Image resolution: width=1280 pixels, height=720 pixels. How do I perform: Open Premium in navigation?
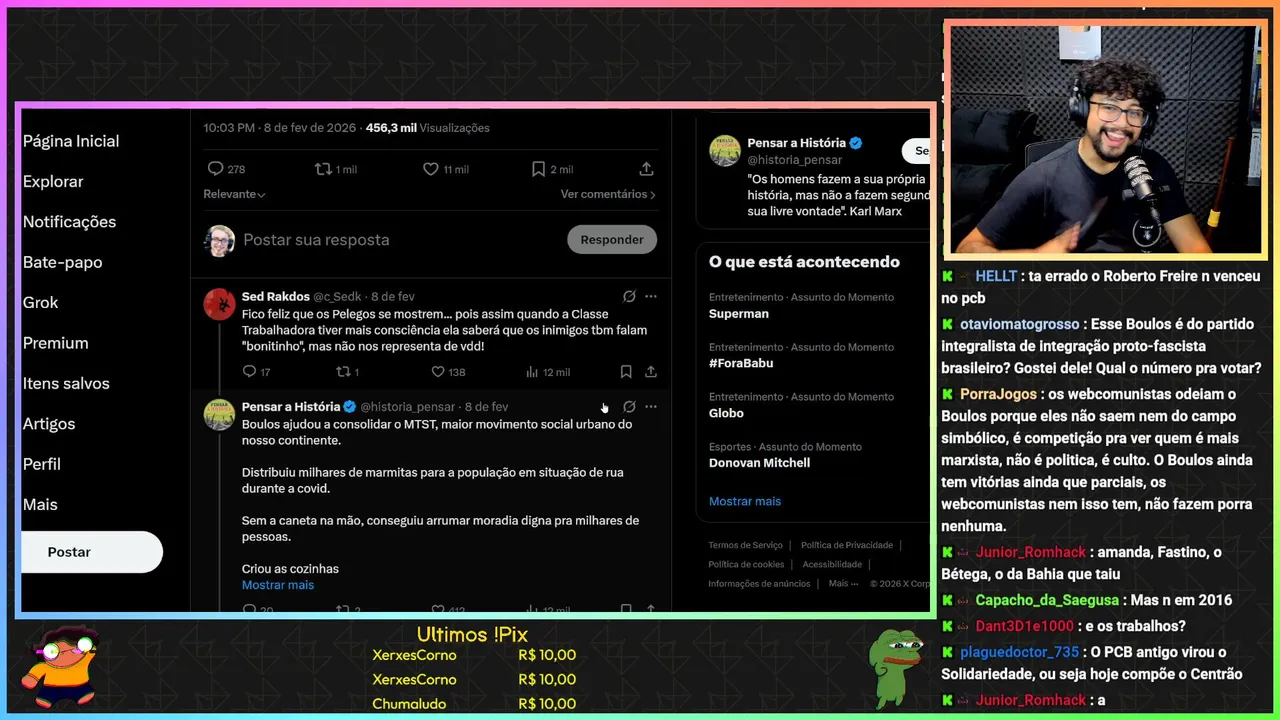click(55, 343)
